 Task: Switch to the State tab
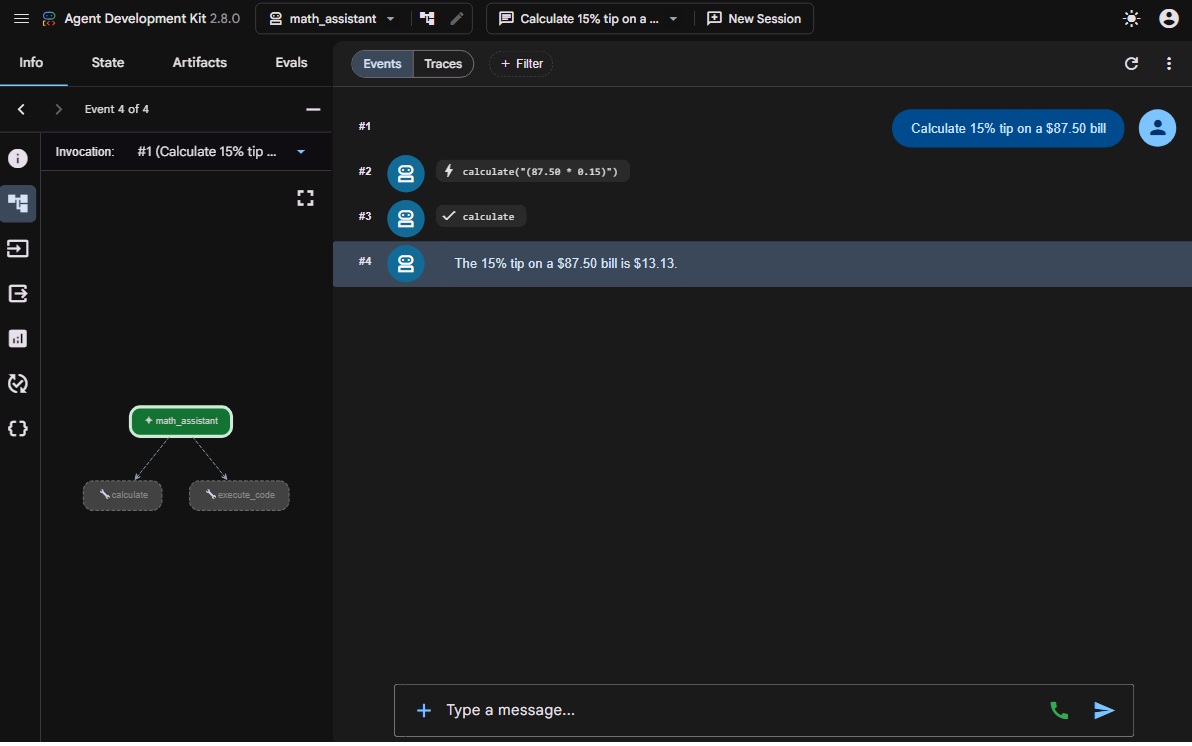[107, 62]
